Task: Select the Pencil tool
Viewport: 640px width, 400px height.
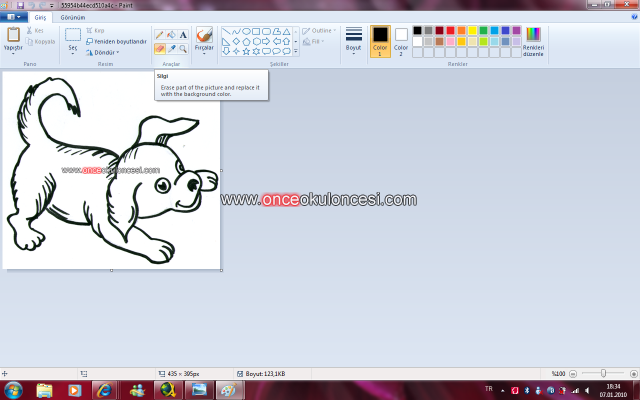Action: [160, 34]
